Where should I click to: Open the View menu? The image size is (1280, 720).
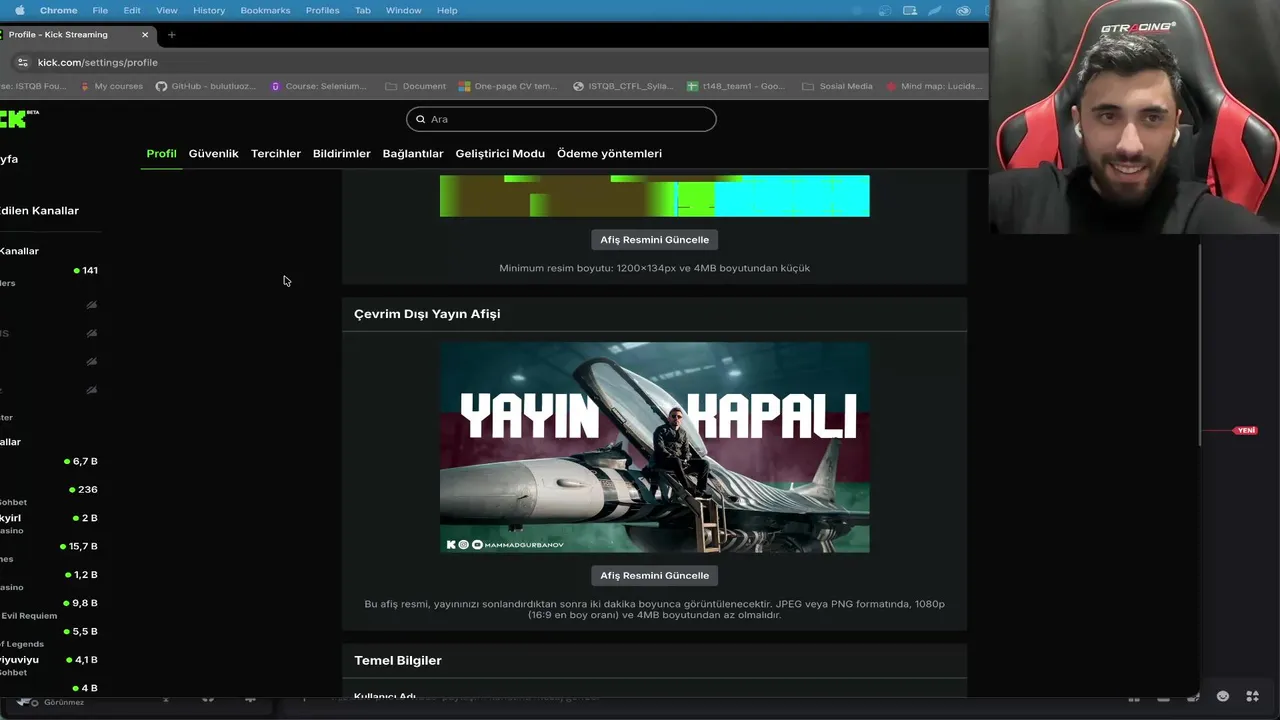coord(167,10)
